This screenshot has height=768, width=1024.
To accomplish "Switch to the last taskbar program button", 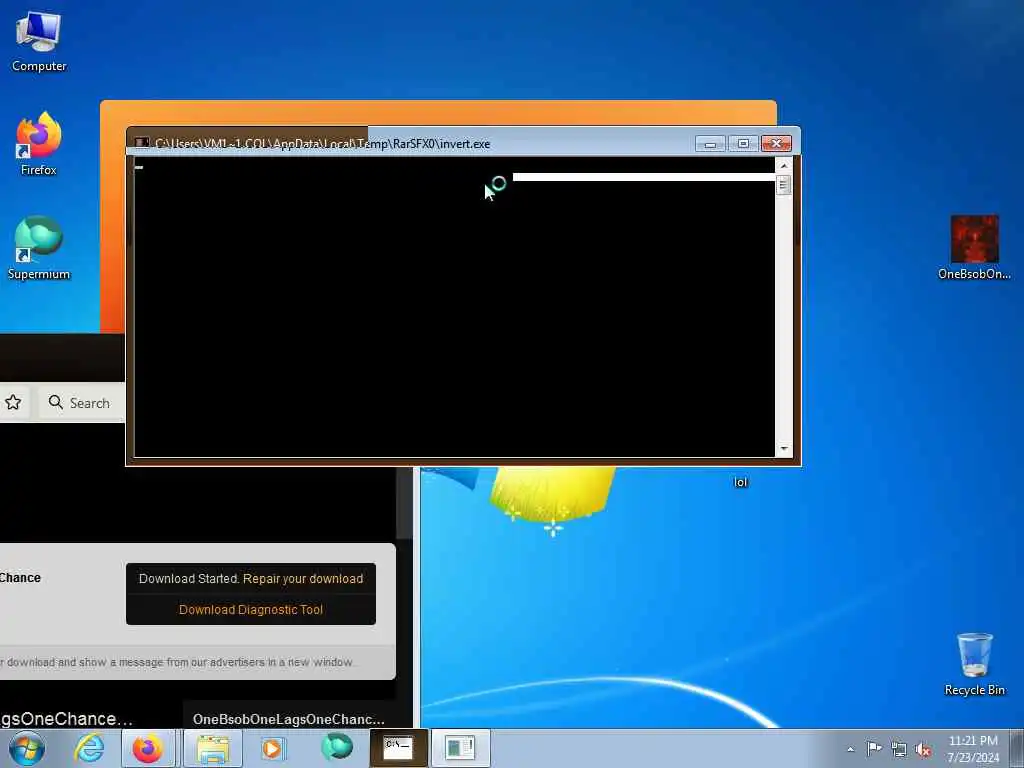I will (x=460, y=748).
